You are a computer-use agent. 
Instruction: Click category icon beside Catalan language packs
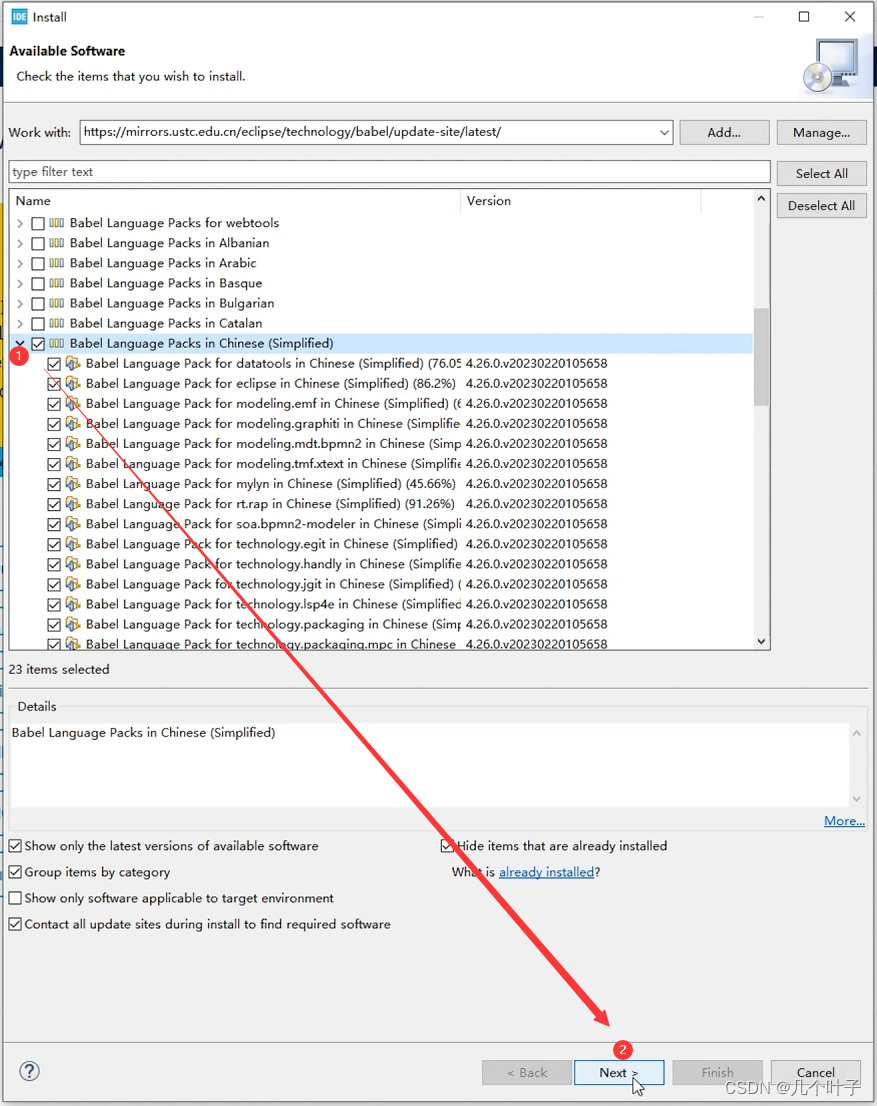(56, 323)
